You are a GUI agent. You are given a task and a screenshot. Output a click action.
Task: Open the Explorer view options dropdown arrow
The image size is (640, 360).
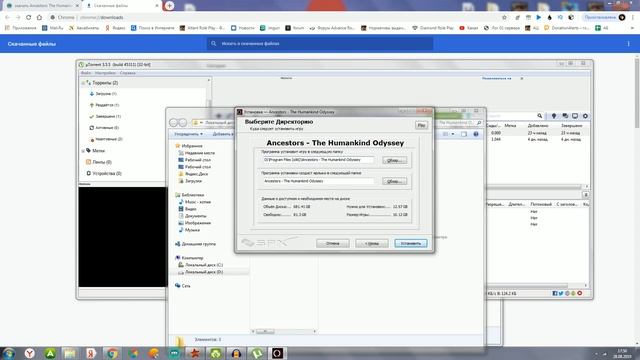point(453,134)
